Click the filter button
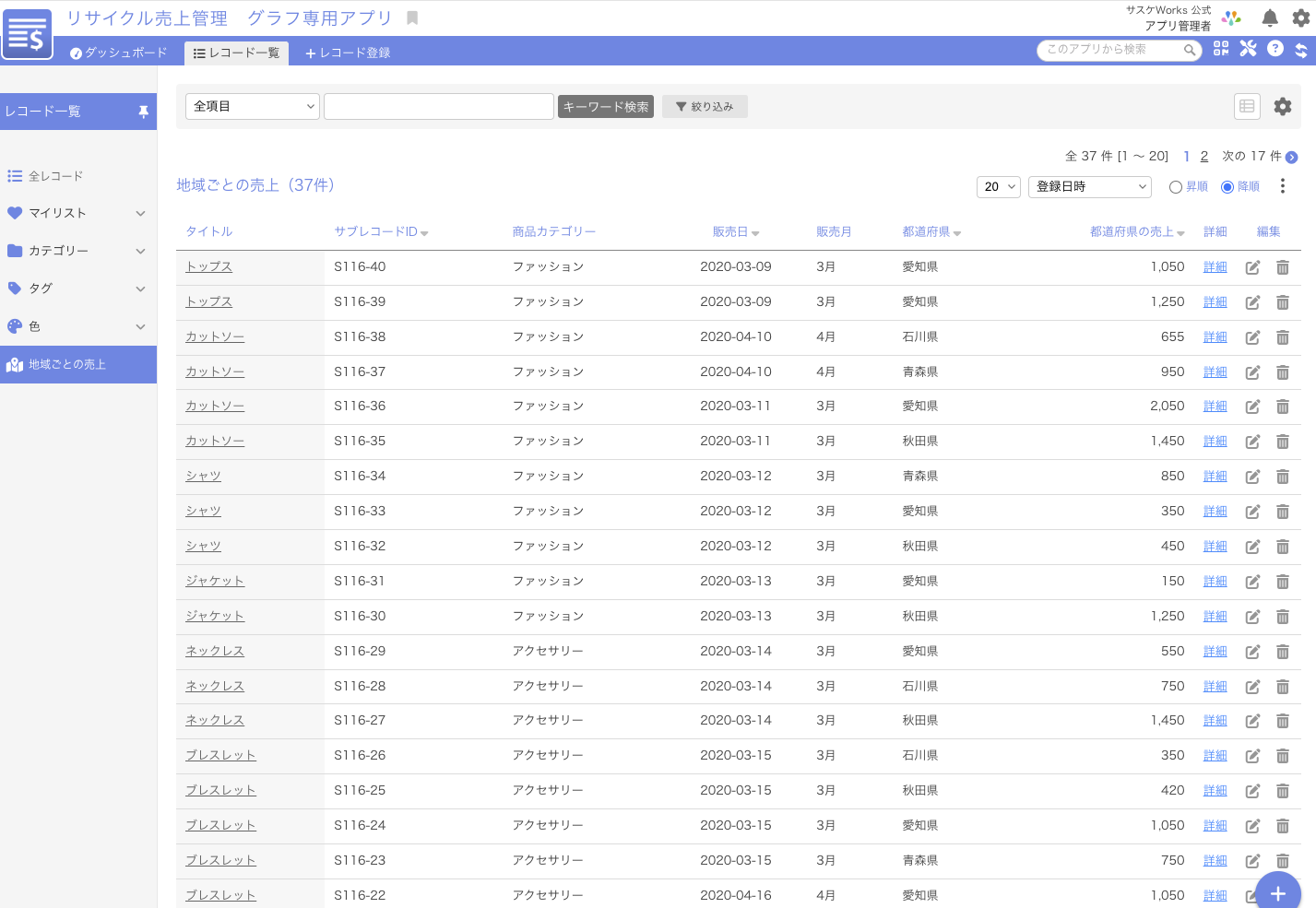1316x908 pixels. tap(705, 107)
